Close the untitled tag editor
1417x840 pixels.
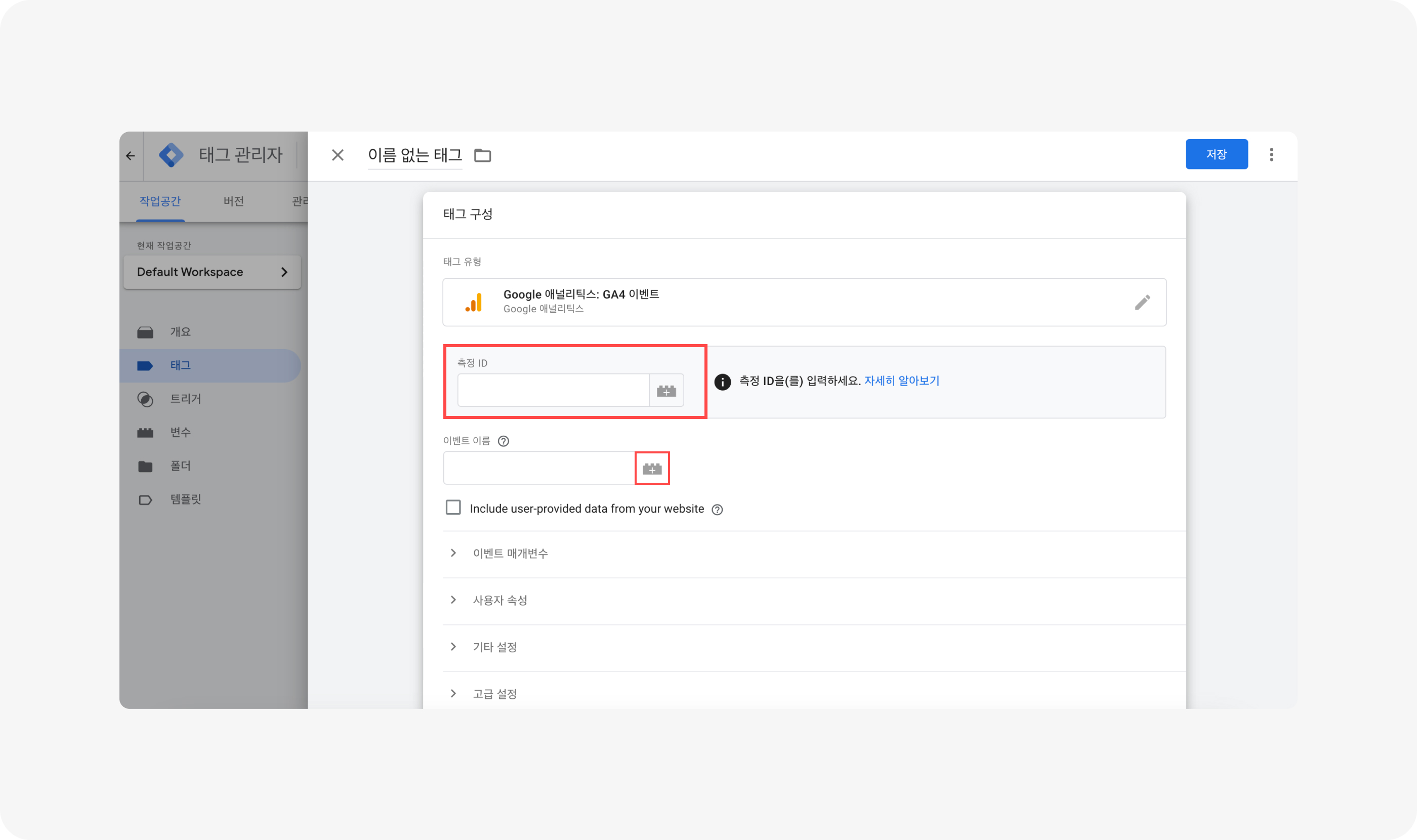(x=338, y=155)
